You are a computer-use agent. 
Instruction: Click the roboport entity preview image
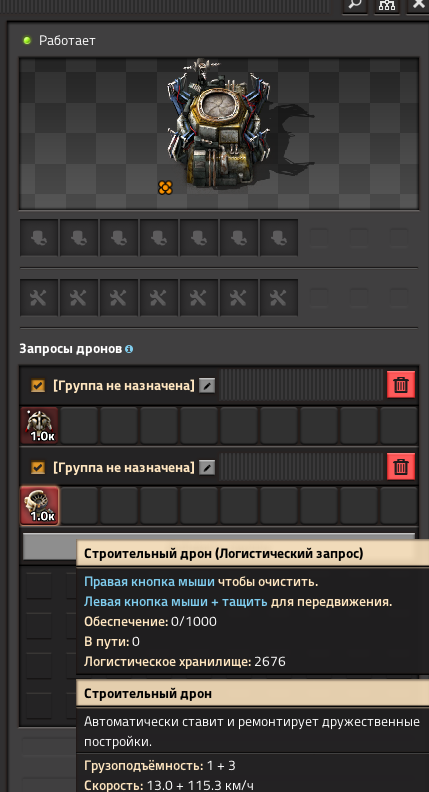click(218, 123)
